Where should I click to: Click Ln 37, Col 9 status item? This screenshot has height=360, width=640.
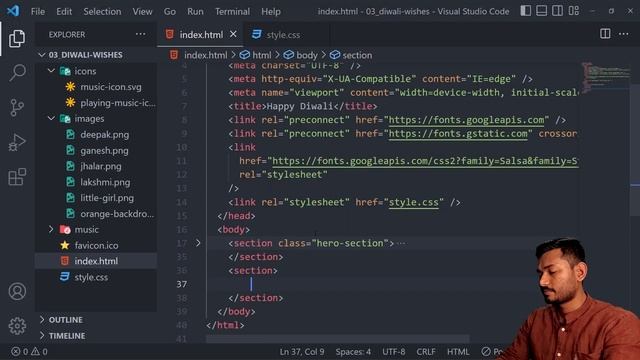(302, 351)
